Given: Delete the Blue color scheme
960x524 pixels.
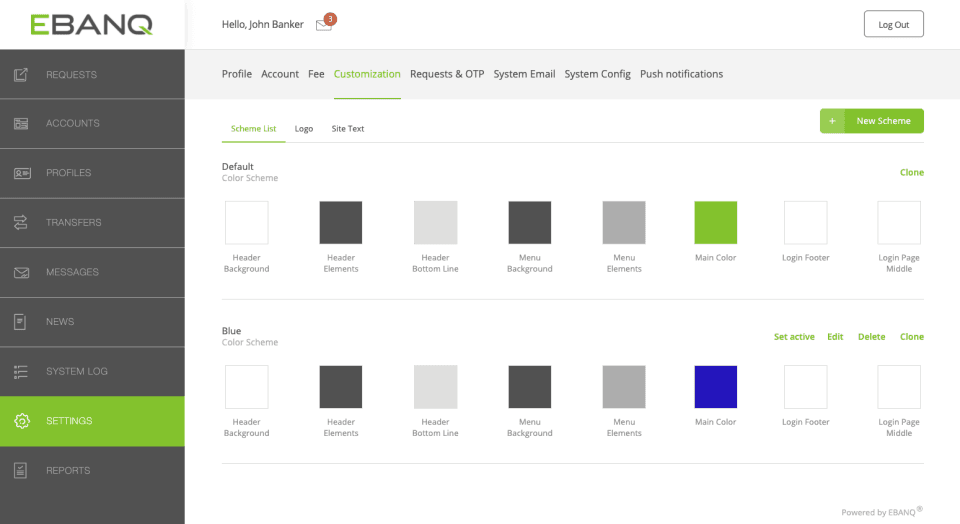Looking at the screenshot, I should pyautogui.click(x=871, y=337).
